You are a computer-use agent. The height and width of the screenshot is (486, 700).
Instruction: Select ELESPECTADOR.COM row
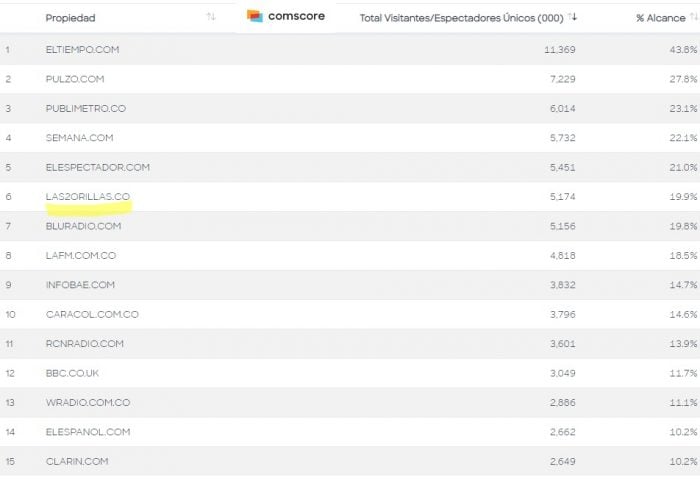coord(97,167)
